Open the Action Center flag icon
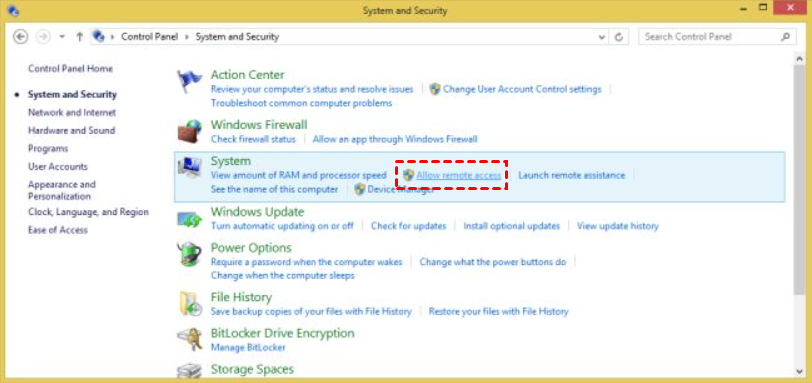812x383 pixels. pyautogui.click(x=189, y=81)
